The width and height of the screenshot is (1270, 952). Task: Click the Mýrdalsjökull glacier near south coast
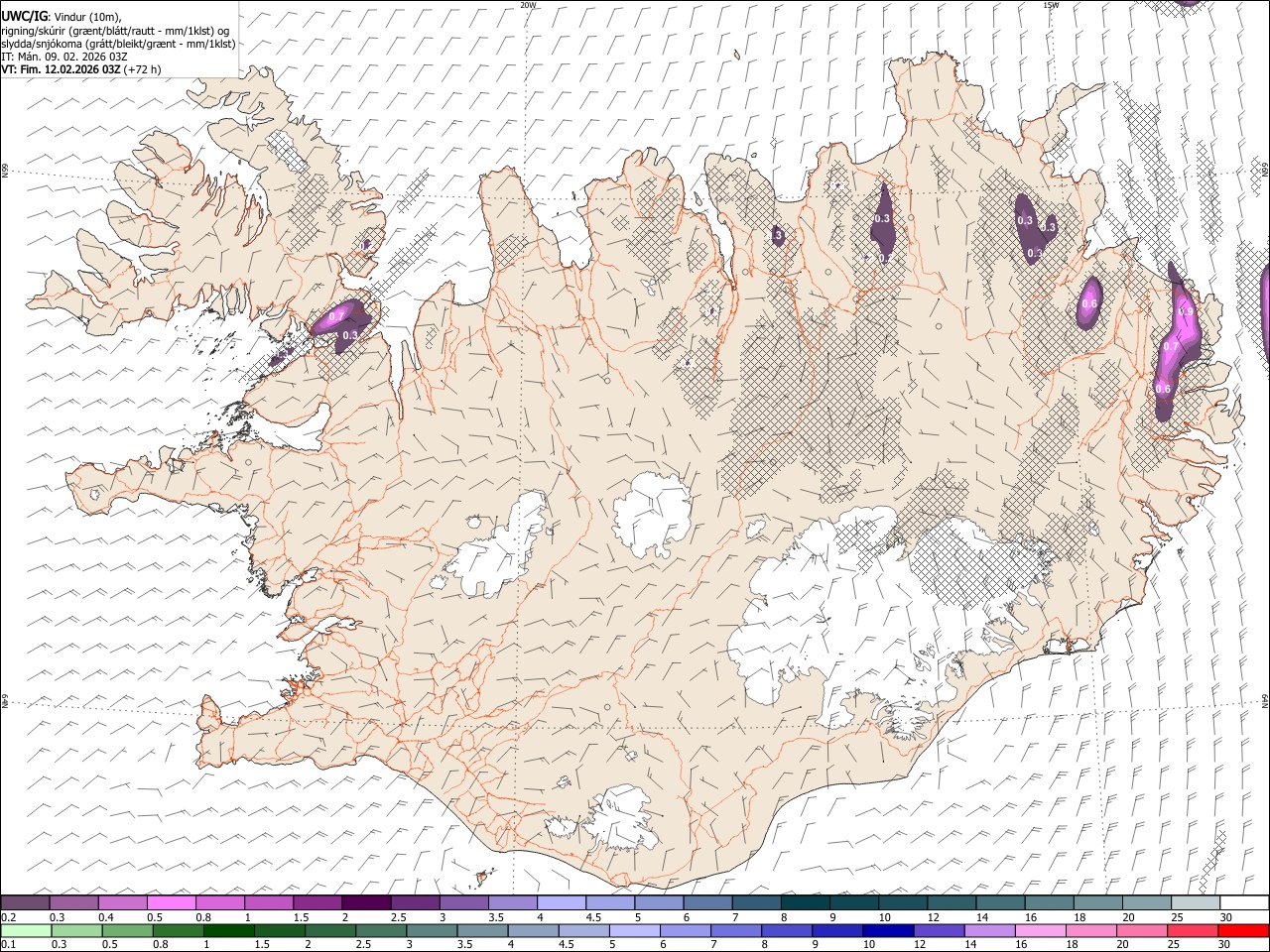tap(622, 817)
